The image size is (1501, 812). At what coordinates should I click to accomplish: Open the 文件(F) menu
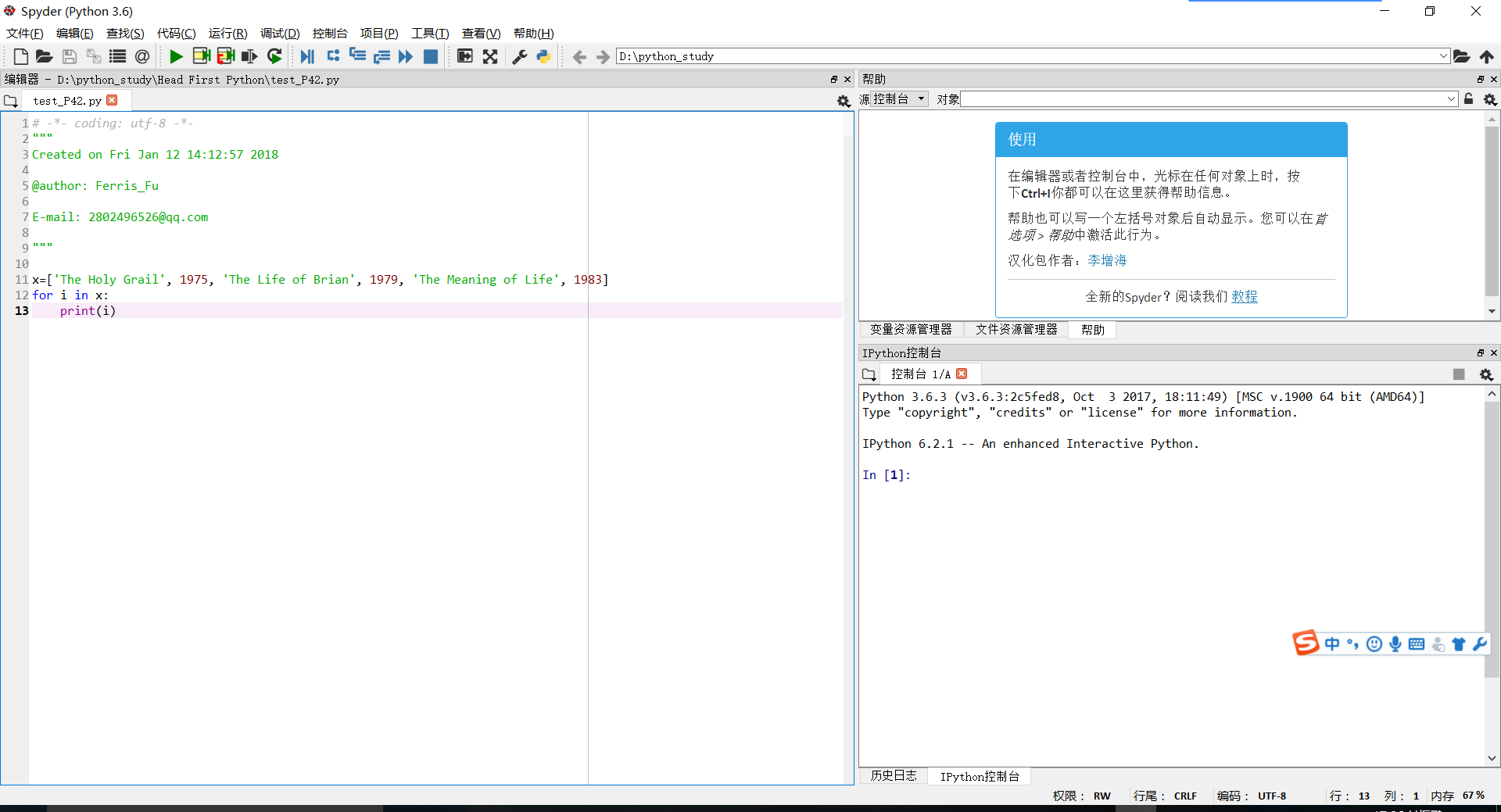coord(24,33)
